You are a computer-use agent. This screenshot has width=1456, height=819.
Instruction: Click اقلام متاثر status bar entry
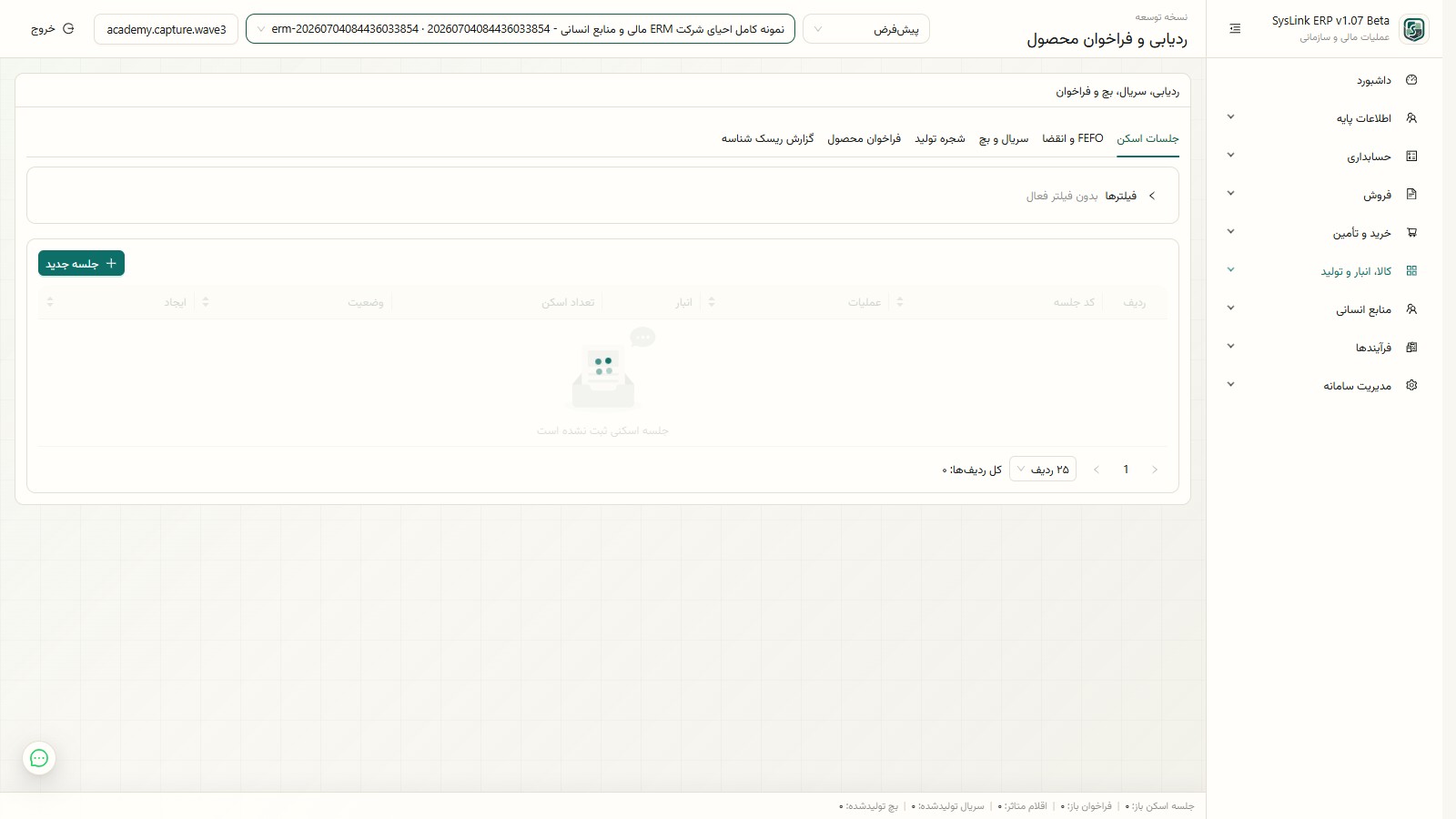tap(1023, 806)
